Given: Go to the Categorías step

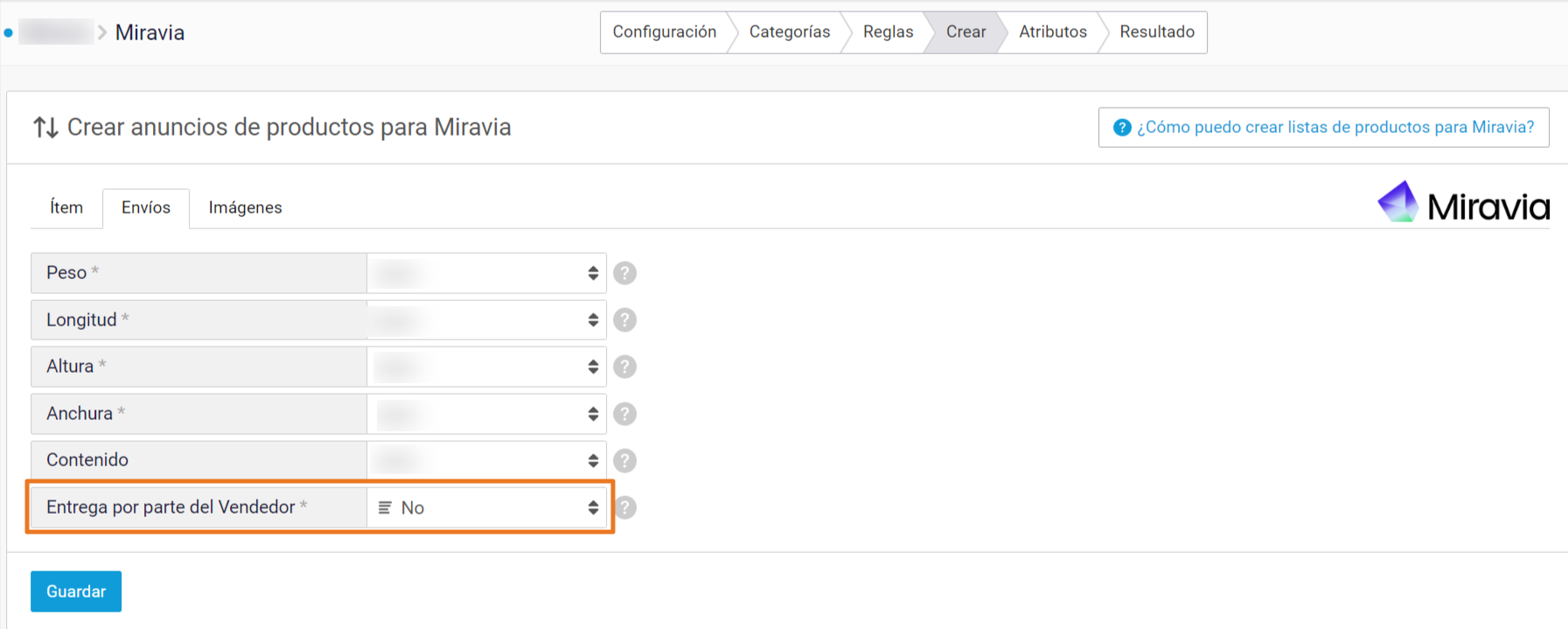Looking at the screenshot, I should point(790,32).
